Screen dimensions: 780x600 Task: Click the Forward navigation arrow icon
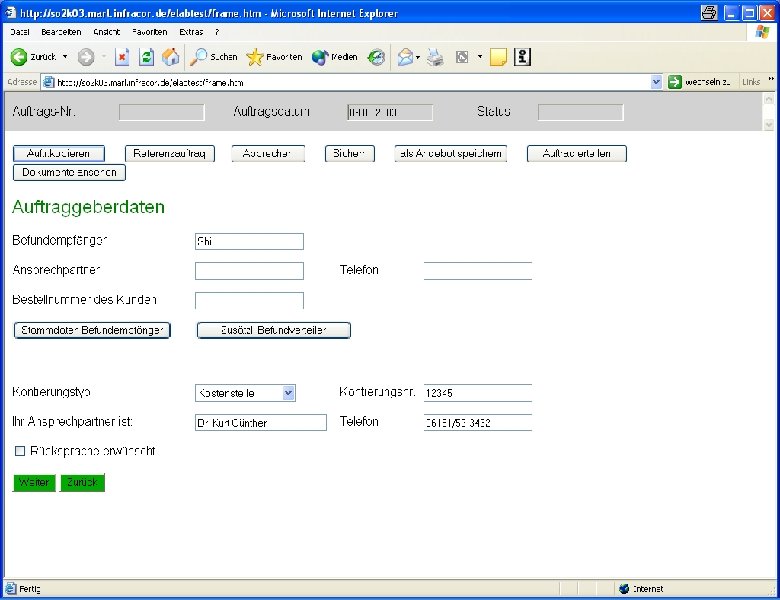pos(86,57)
